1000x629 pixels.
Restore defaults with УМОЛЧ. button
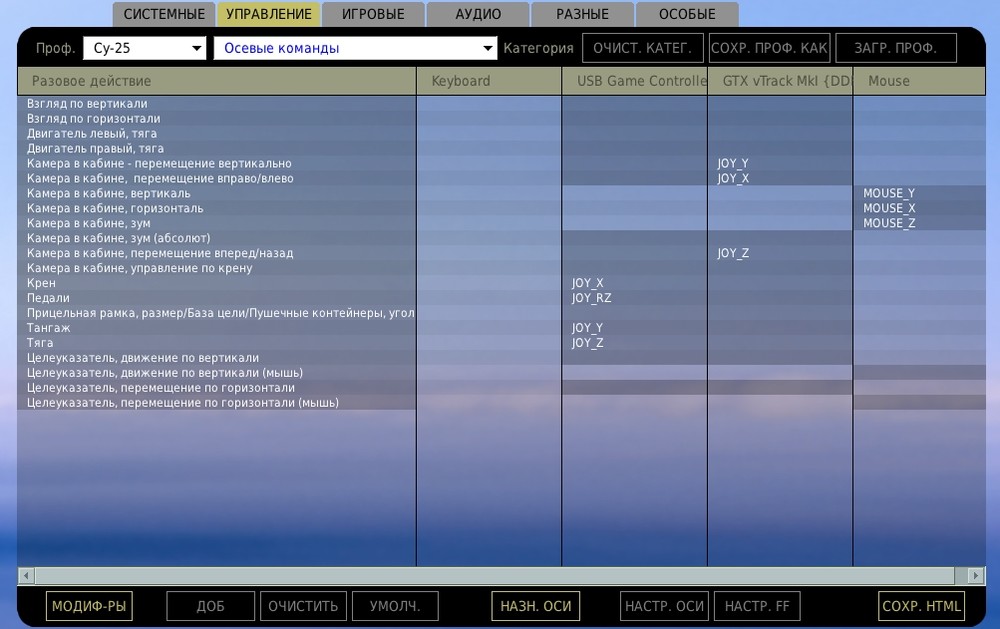coord(395,605)
